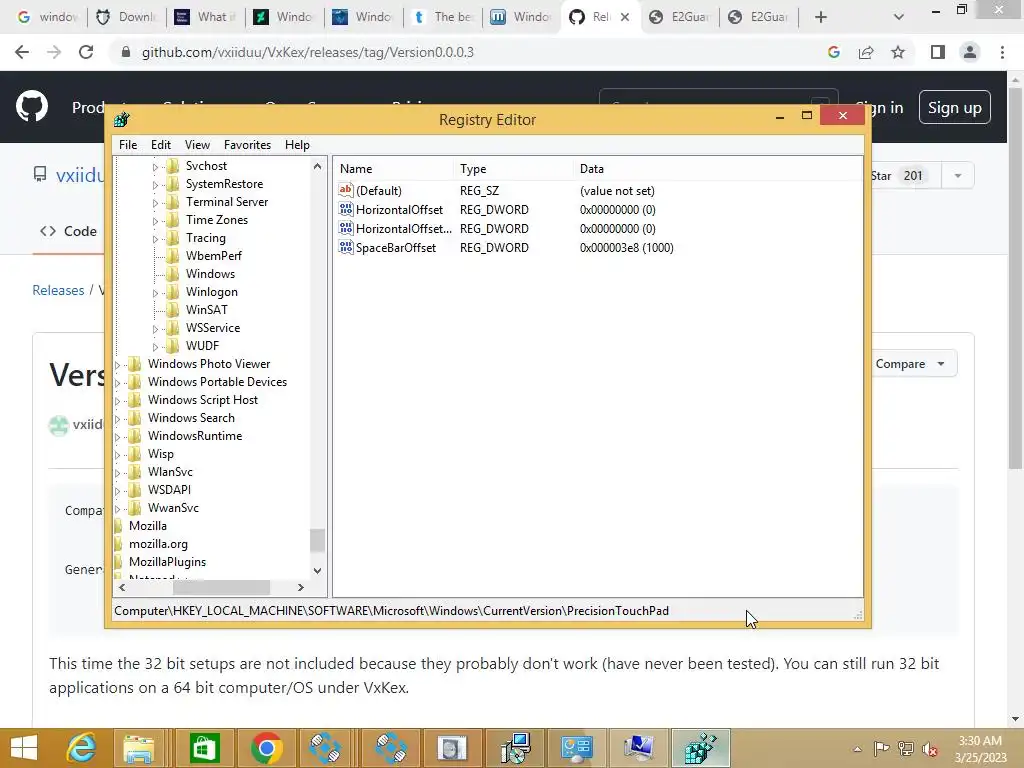Viewport: 1024px width, 768px height.
Task: Reload the page in Chrome
Action: [86, 52]
